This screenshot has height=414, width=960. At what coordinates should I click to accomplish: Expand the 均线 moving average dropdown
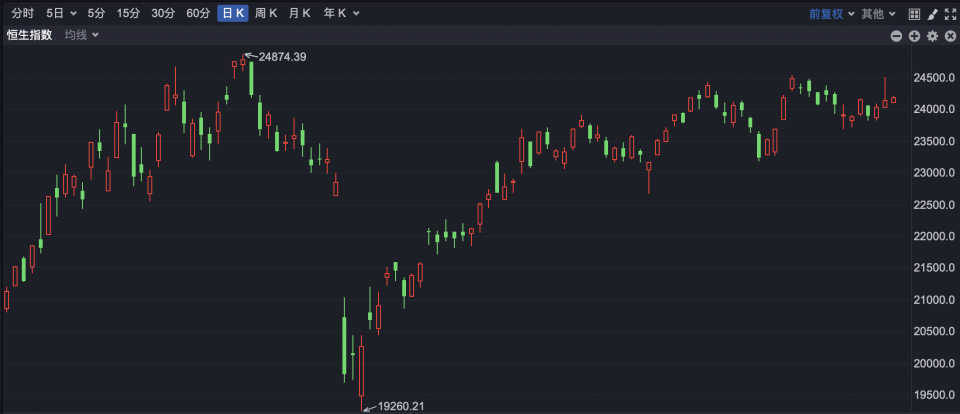81,35
